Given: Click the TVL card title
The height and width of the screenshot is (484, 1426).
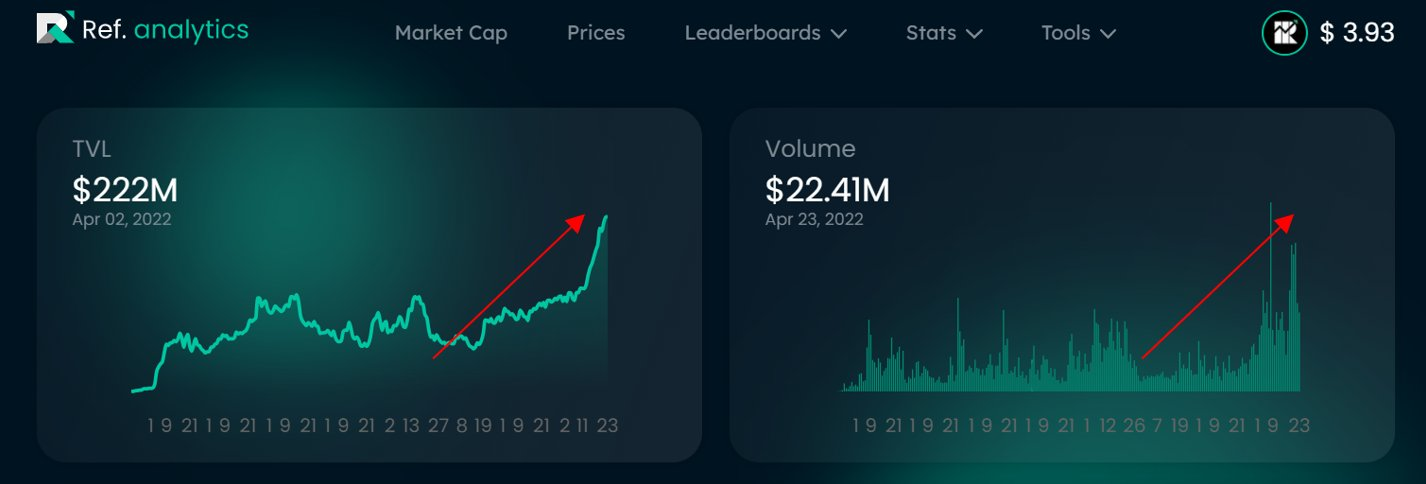Looking at the screenshot, I should pyautogui.click(x=91, y=150).
